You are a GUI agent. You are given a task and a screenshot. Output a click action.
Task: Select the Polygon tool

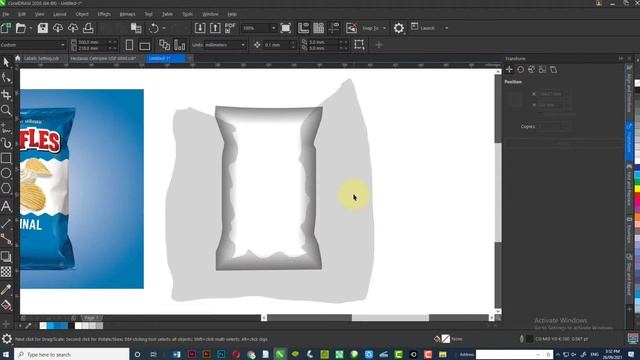[6, 188]
